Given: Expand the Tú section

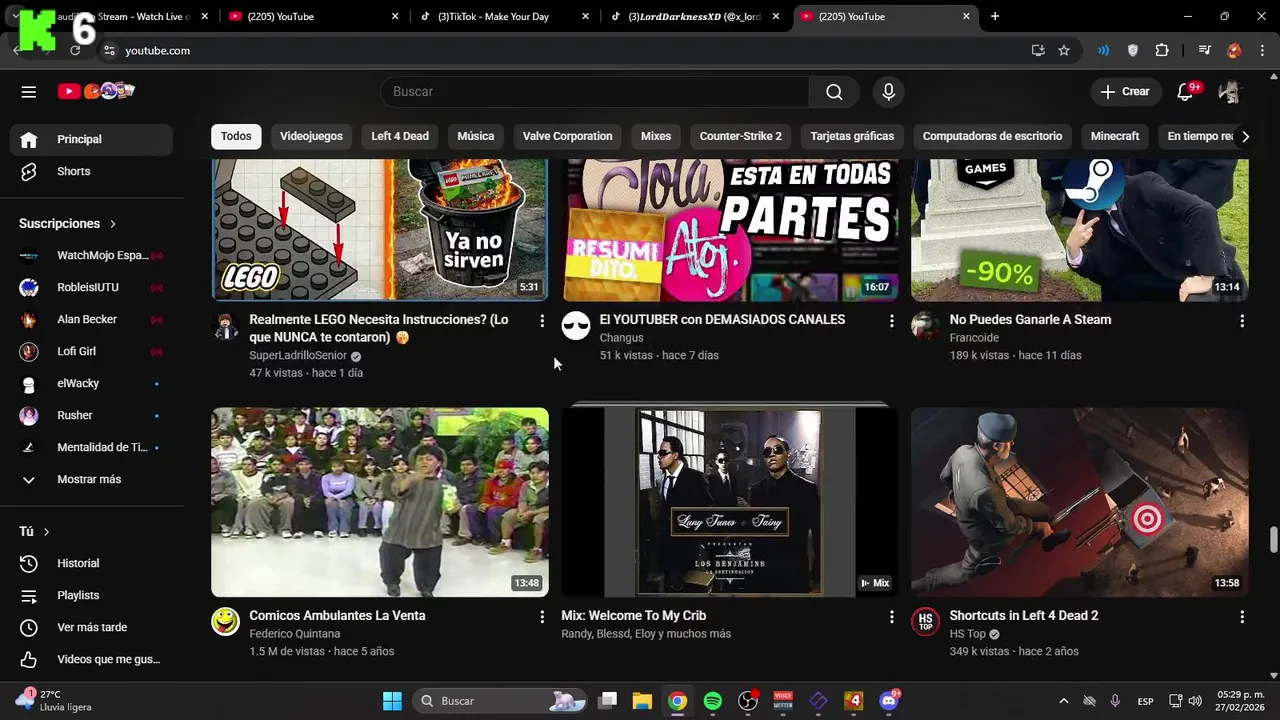Looking at the screenshot, I should coord(34,531).
